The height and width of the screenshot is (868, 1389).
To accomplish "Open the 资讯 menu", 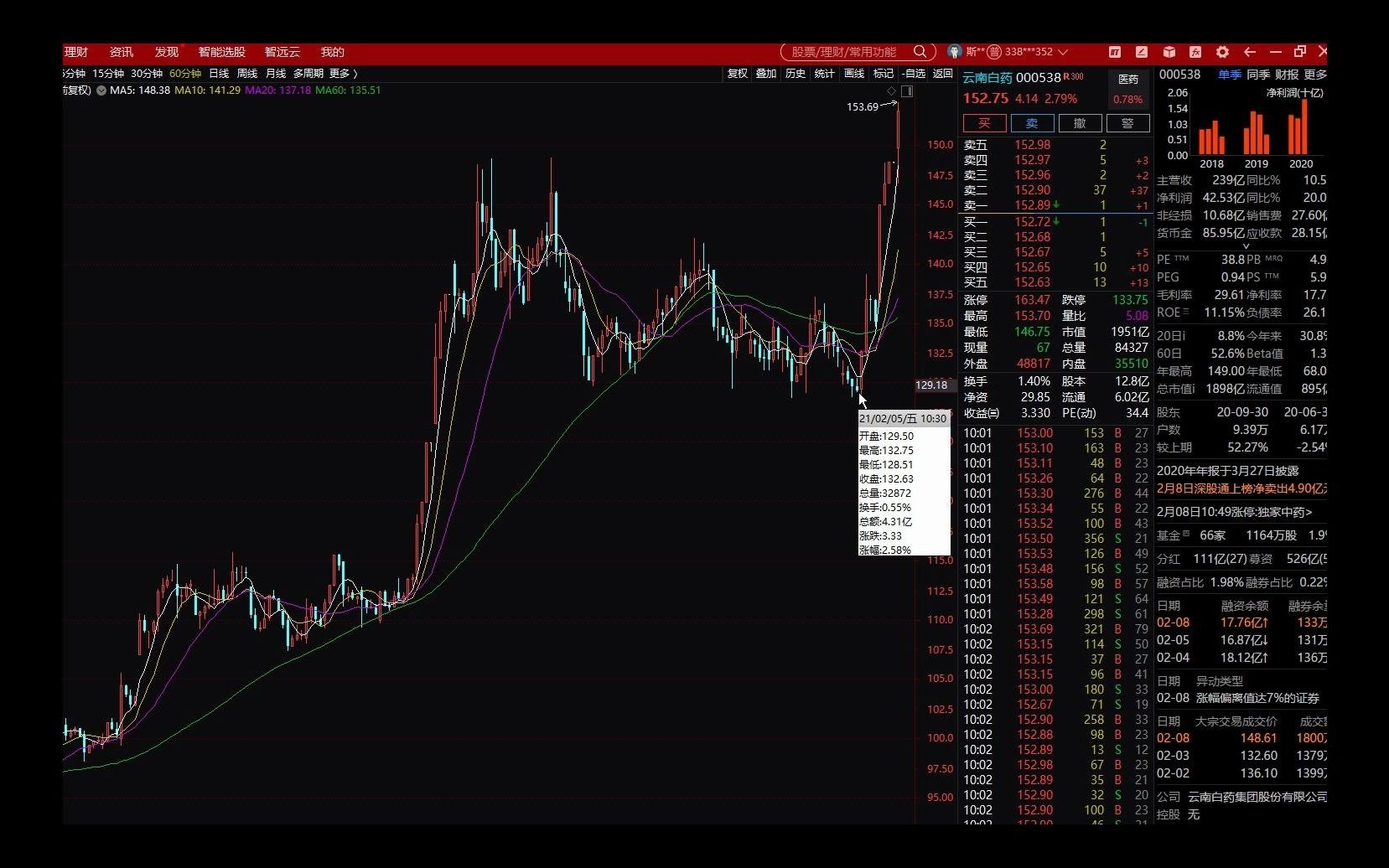I will click(x=122, y=52).
